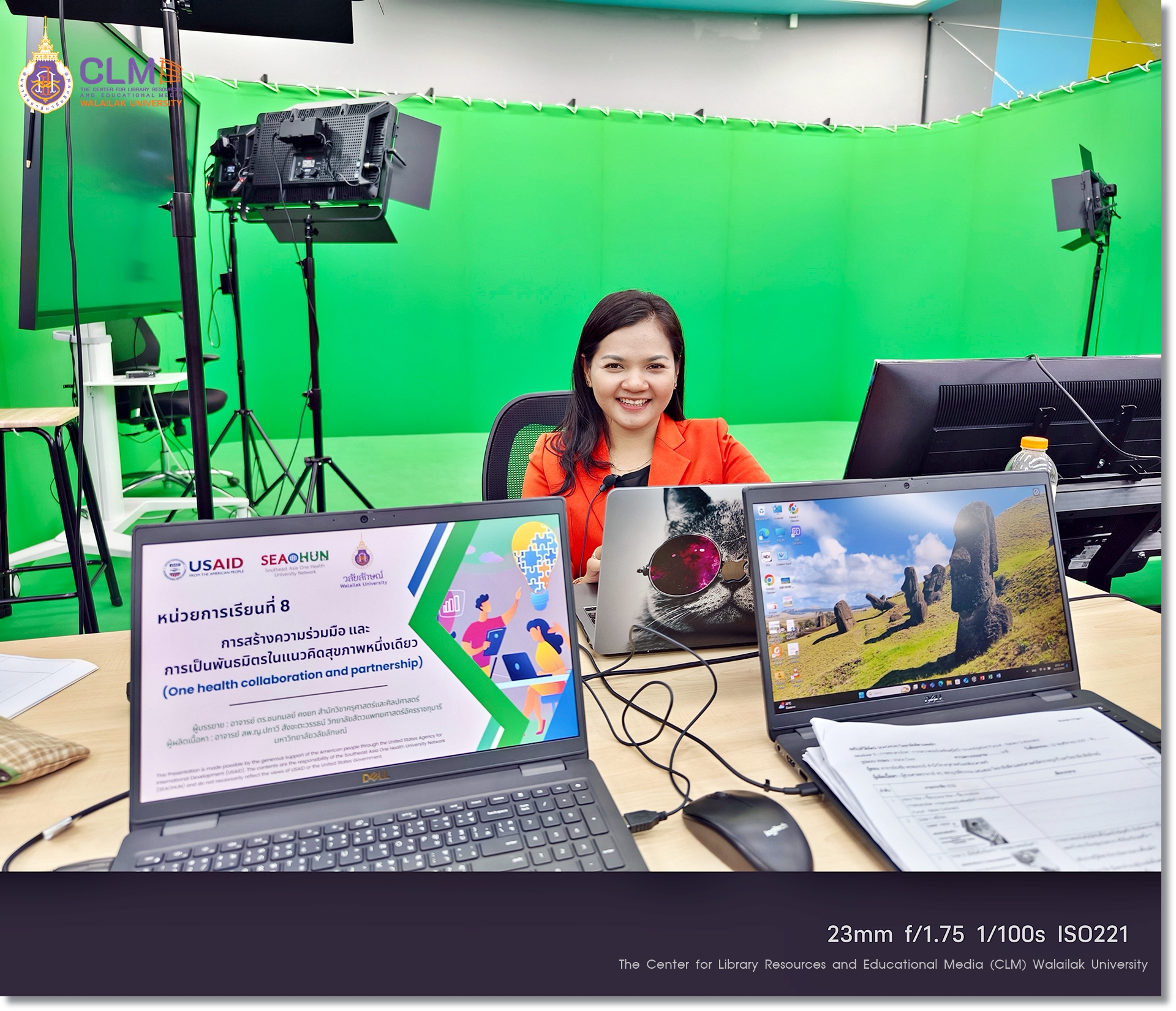Open the VLC media player shortcut
Image resolution: width=1176 pixels, height=1011 pixels.
click(x=796, y=673)
